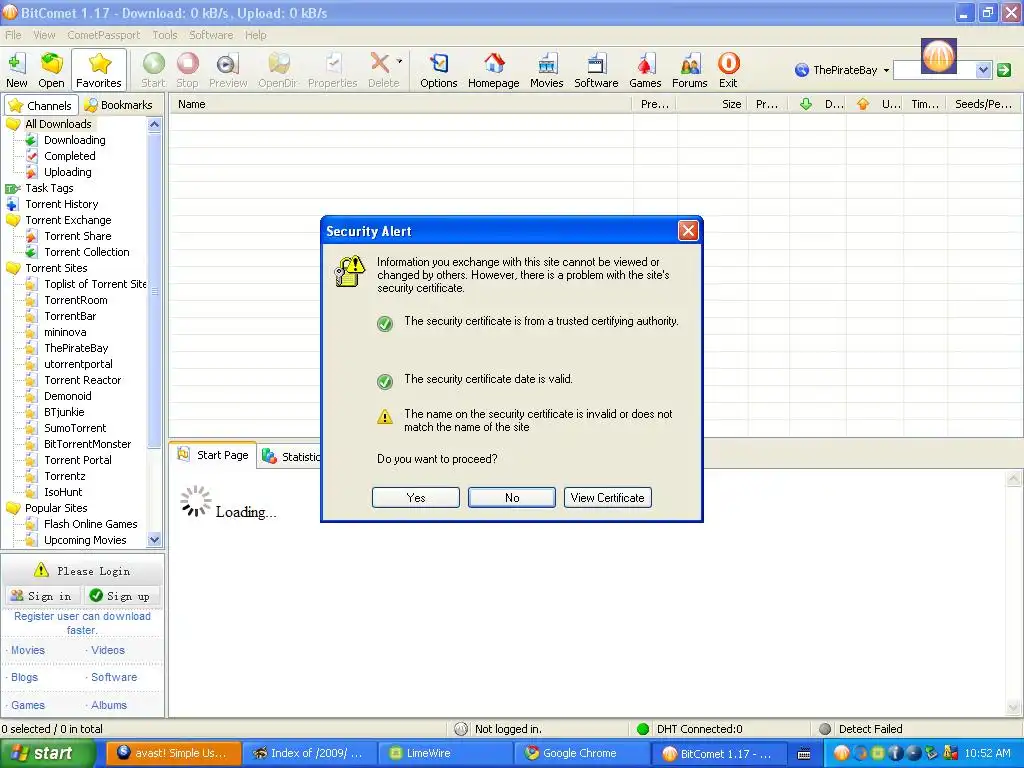
Task: Click the DHT Connected green status icon
Action: [643, 729]
